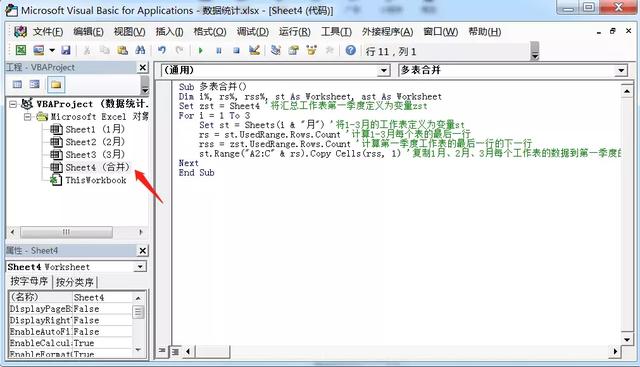Open the 多表合并 procedure dropdown
The height and width of the screenshot is (367, 640).
(x=620, y=71)
